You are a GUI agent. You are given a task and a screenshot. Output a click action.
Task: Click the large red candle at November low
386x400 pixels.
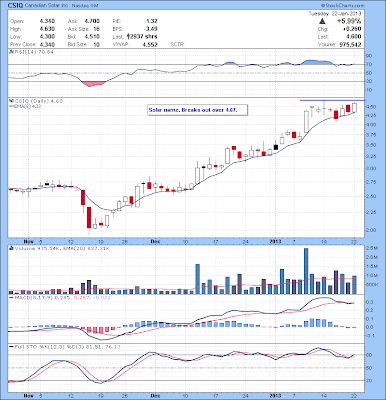click(x=89, y=217)
